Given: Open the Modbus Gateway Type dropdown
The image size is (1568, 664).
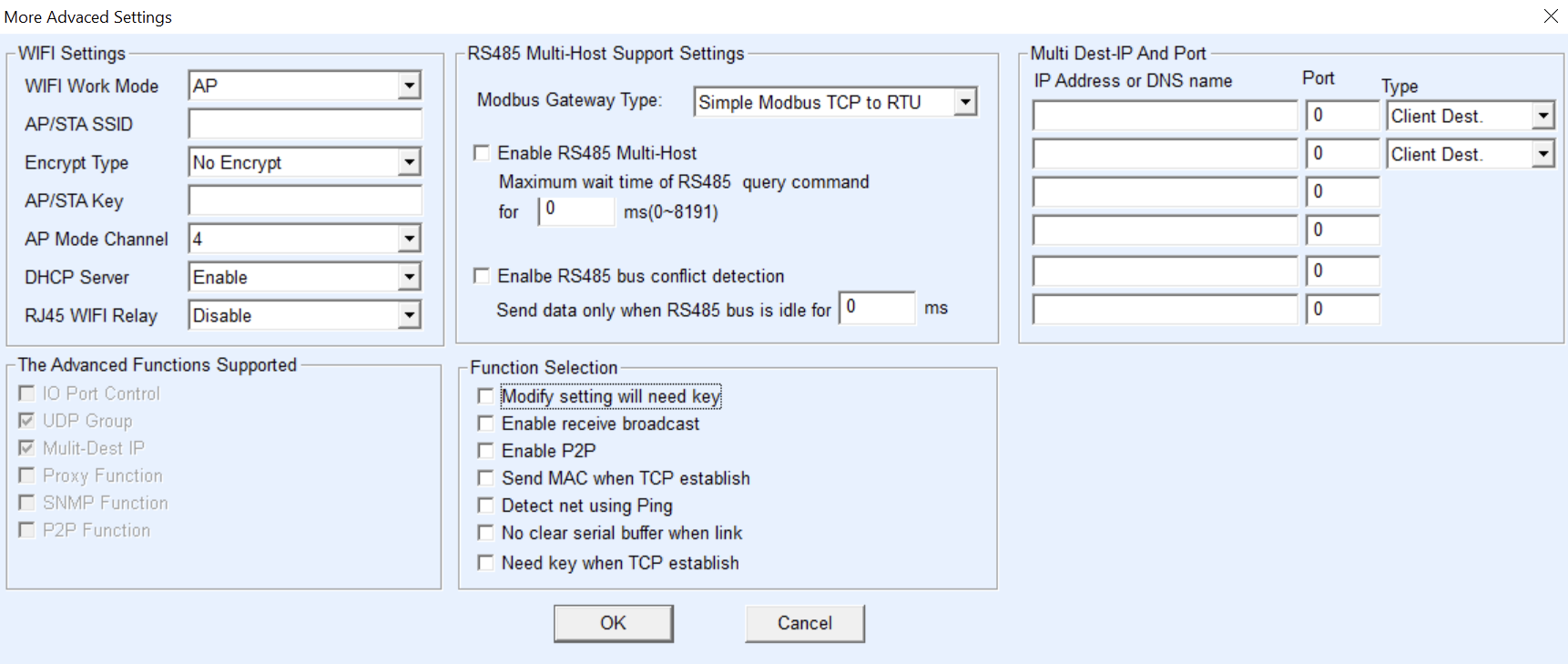Looking at the screenshot, I should [x=965, y=102].
